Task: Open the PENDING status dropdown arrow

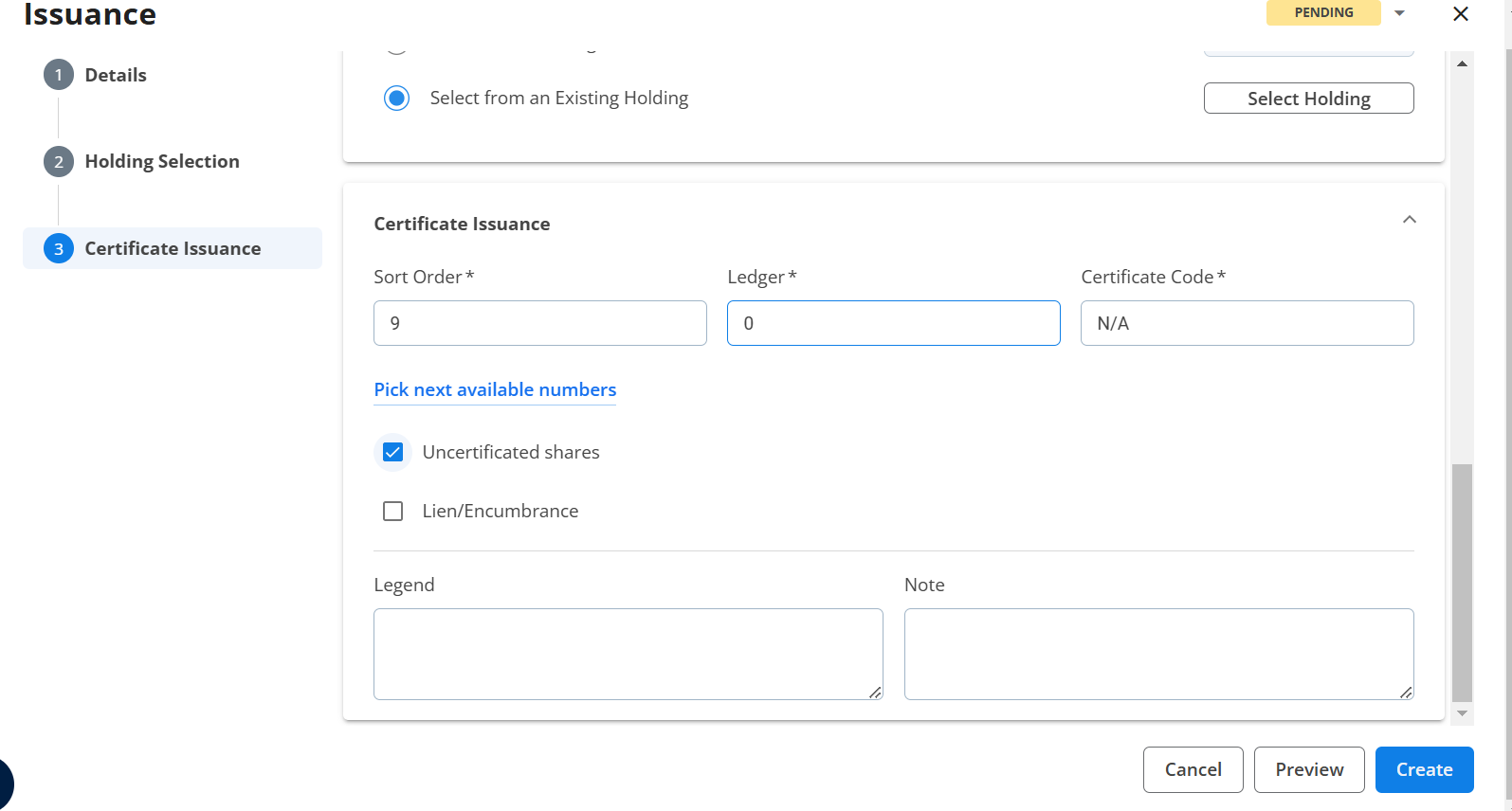Action: coord(1399,13)
